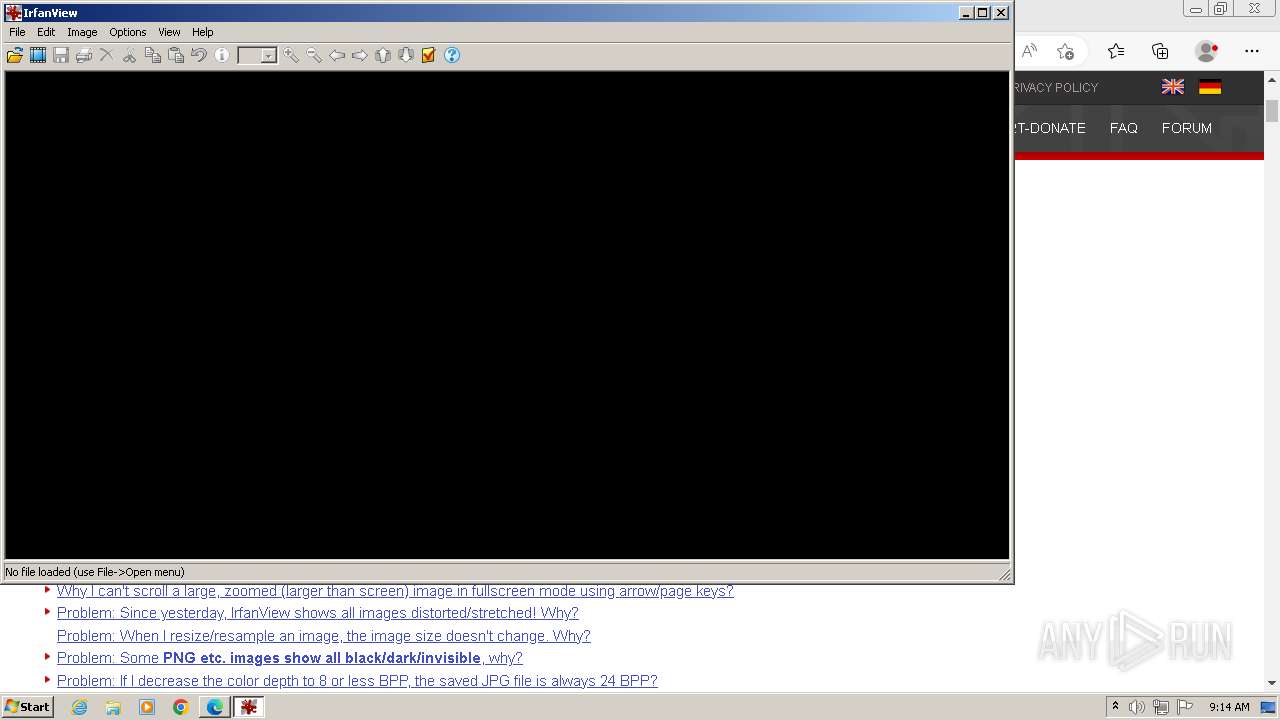Image resolution: width=1280 pixels, height=720 pixels.
Task: Click the Zoom Out magnifier icon
Action: click(x=314, y=55)
